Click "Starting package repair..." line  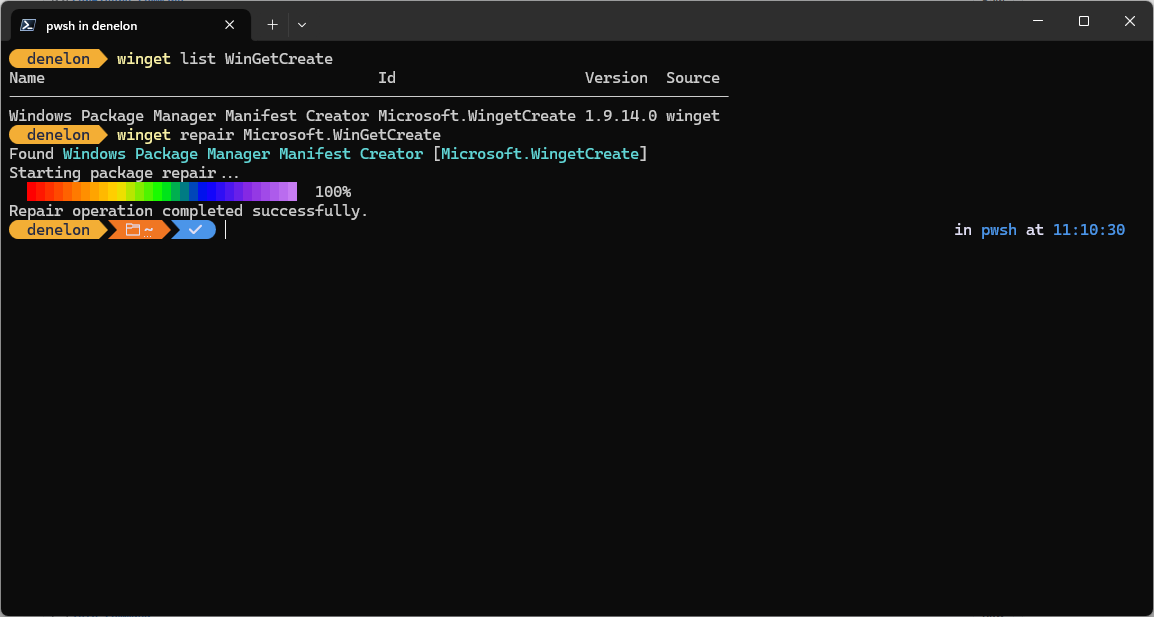coord(124,173)
